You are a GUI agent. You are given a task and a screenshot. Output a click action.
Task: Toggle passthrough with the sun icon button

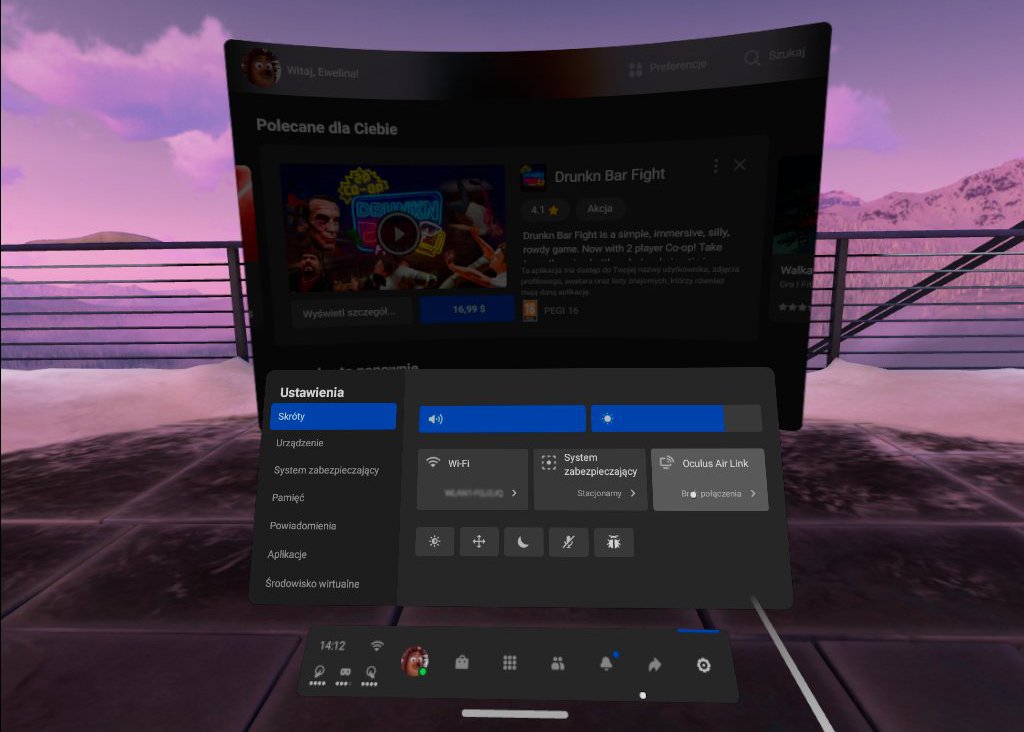point(434,541)
